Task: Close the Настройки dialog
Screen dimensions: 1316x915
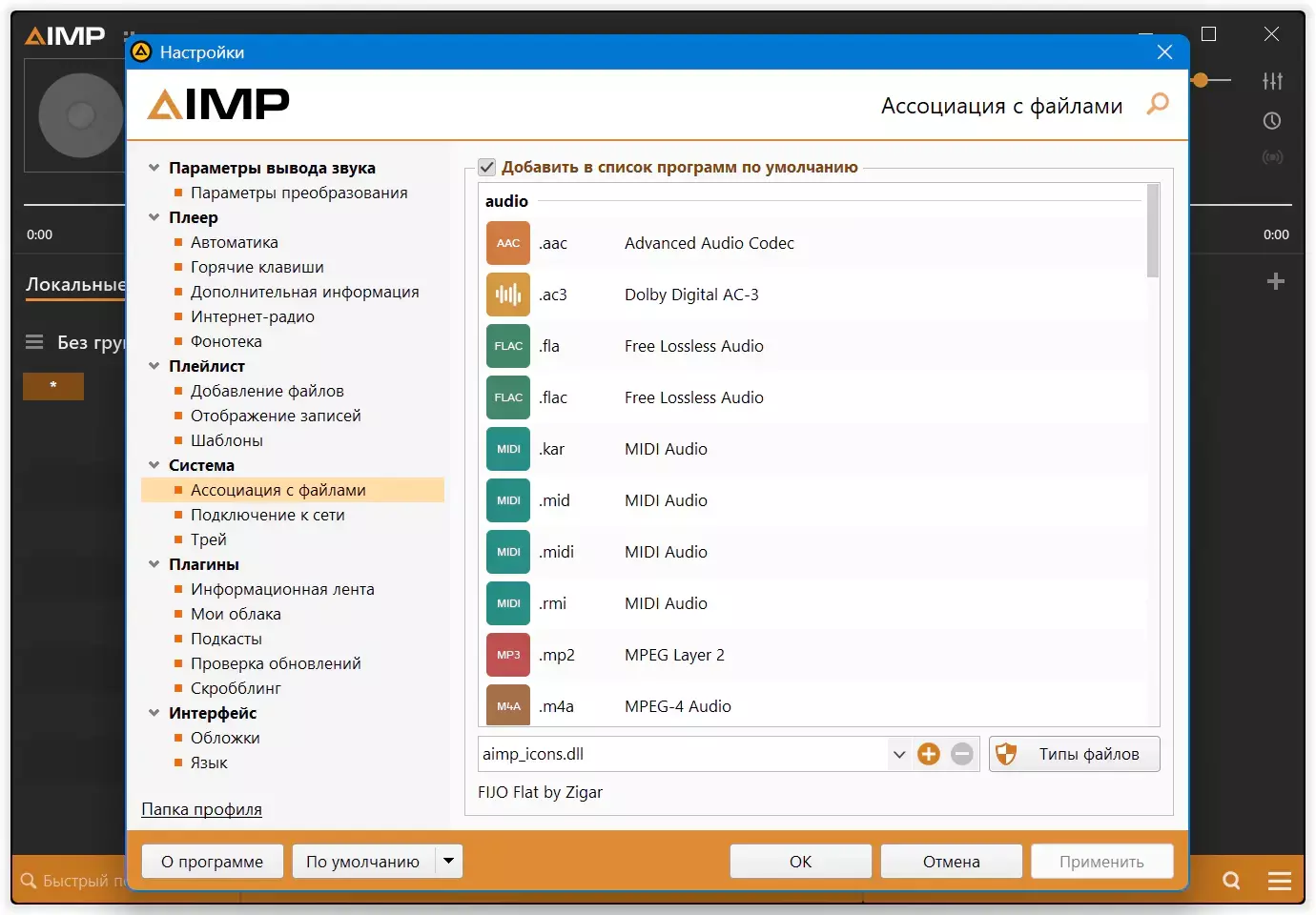Action: tap(1164, 52)
